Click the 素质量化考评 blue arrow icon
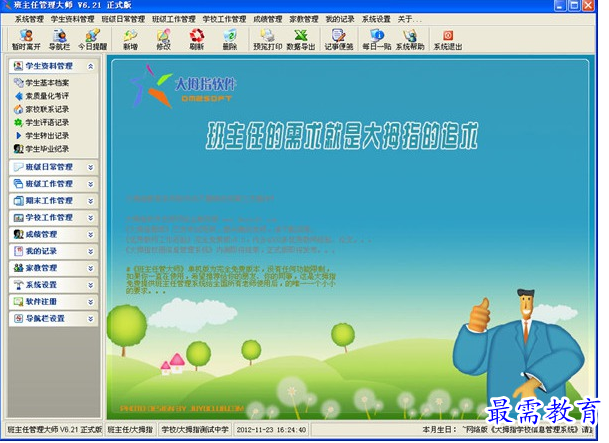This screenshot has height=443, width=609. coord(19,96)
